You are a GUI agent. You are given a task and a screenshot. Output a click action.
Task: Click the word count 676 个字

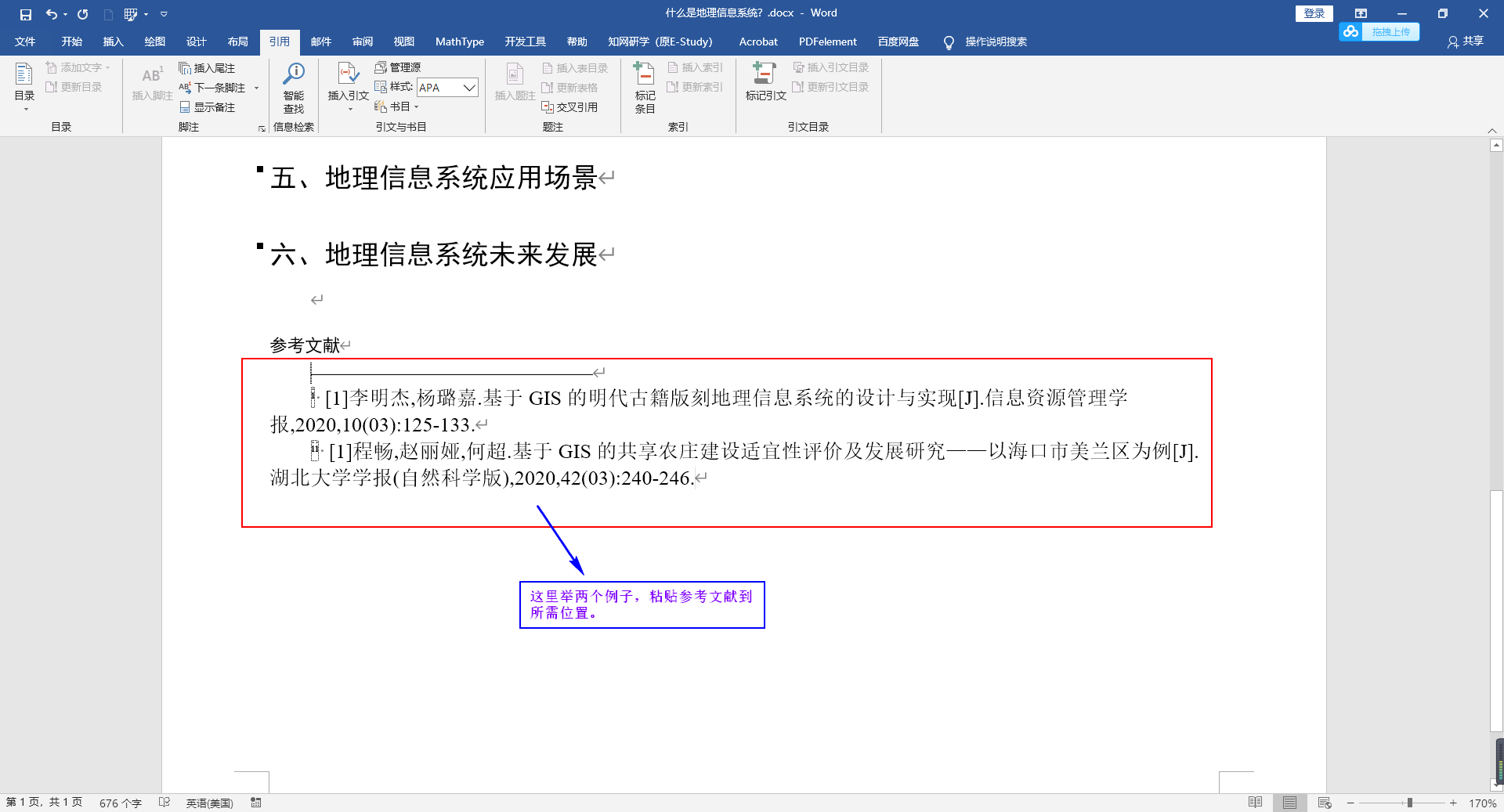pyautogui.click(x=120, y=803)
